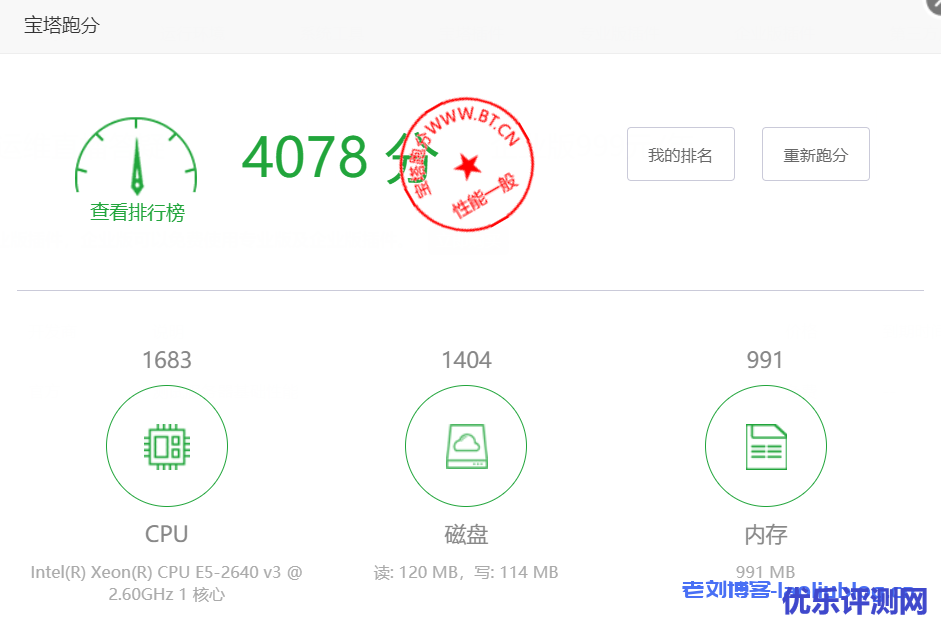The width and height of the screenshot is (941, 628).
Task: Click the memory score 991
Action: [765, 360]
